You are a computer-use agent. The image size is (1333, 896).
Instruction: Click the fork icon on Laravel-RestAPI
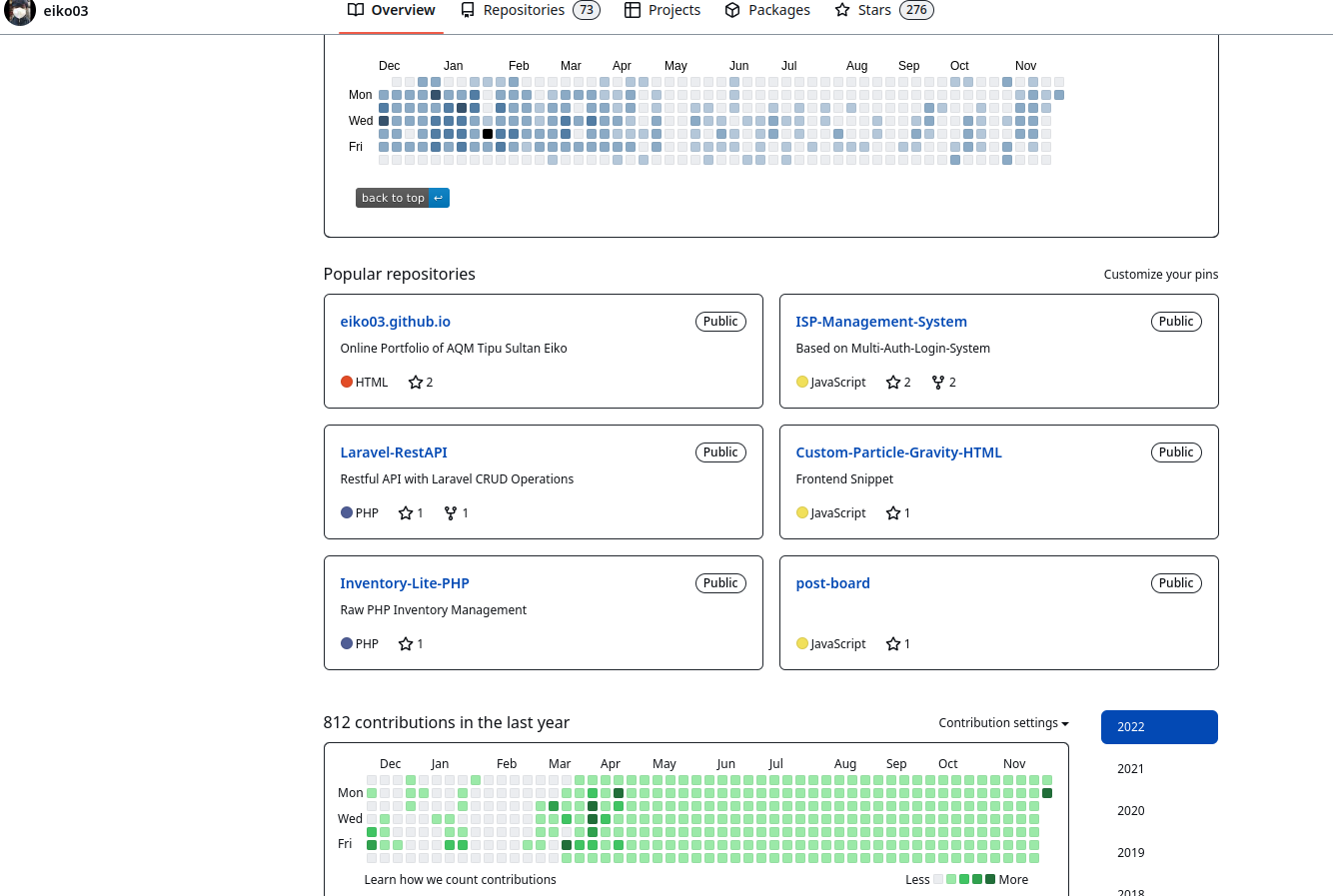(450, 512)
